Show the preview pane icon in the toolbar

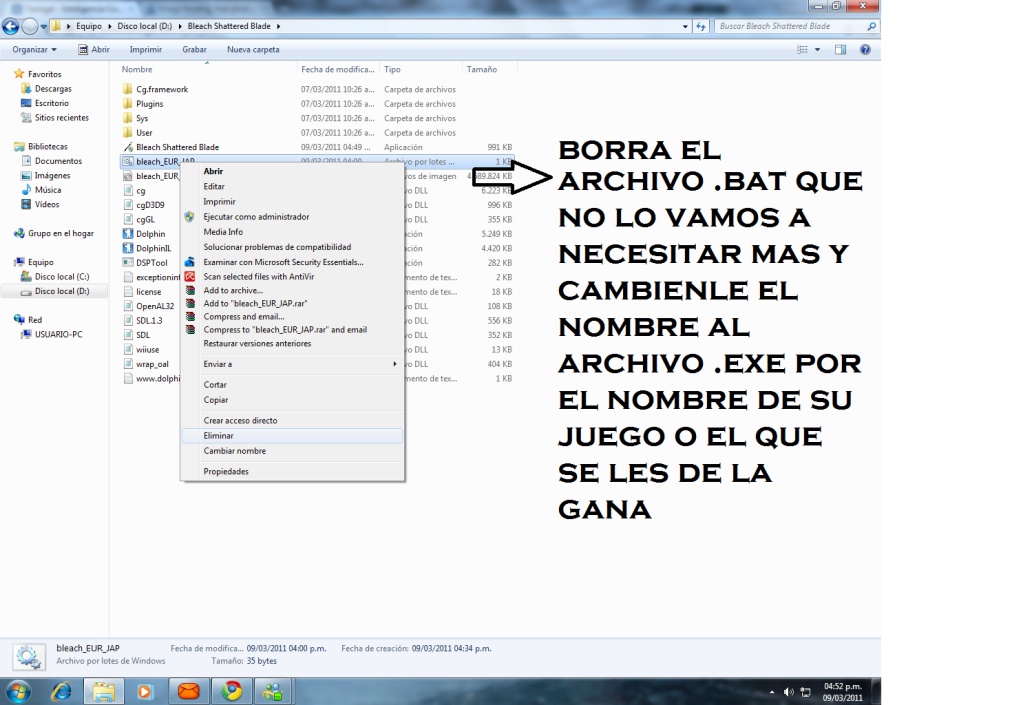(840, 50)
